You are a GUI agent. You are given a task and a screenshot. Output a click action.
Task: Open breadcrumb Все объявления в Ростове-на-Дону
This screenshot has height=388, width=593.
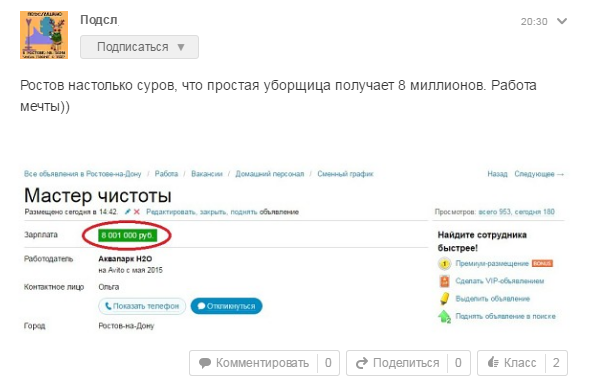click(82, 174)
